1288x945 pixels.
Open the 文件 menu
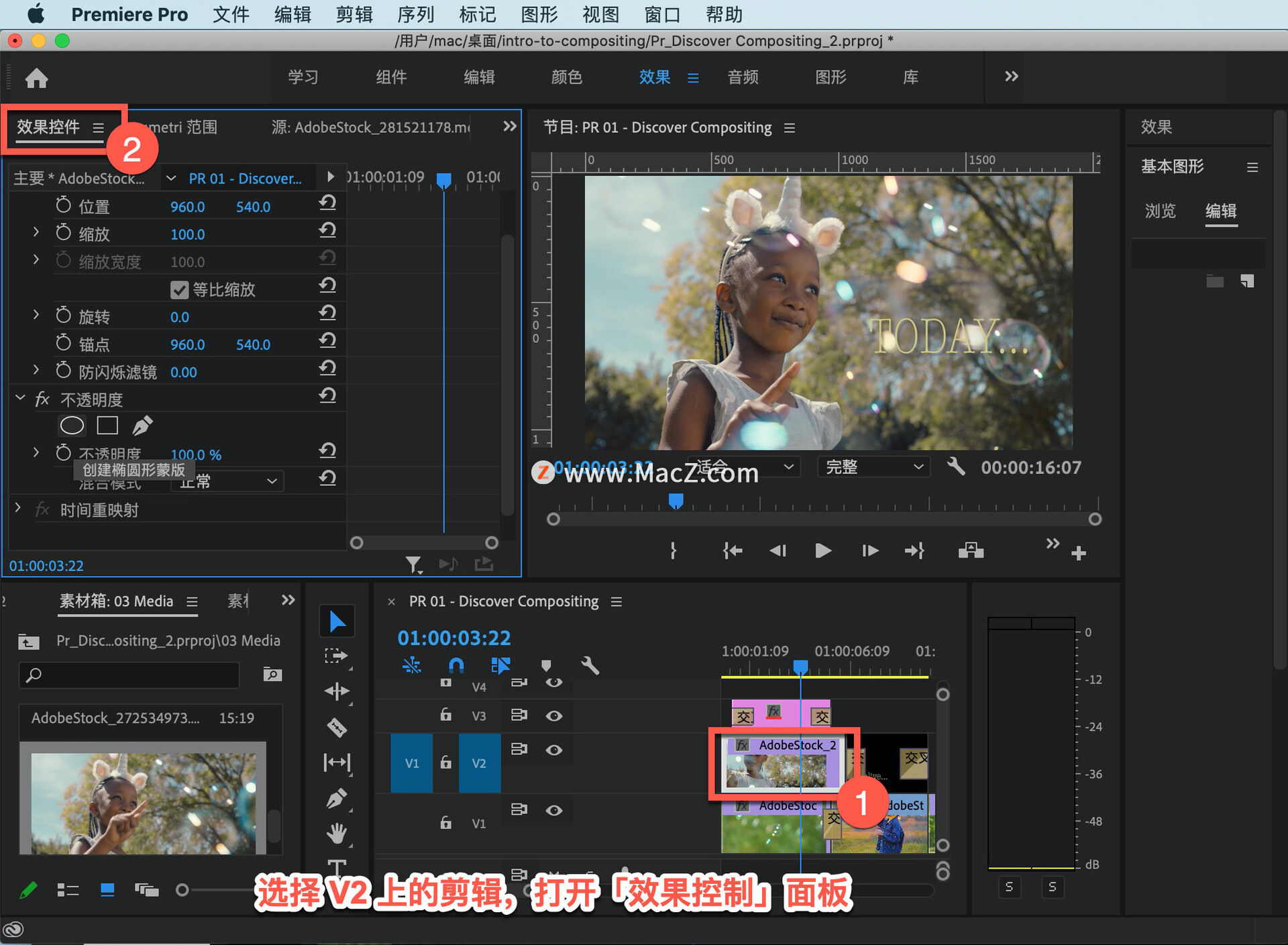click(x=231, y=14)
